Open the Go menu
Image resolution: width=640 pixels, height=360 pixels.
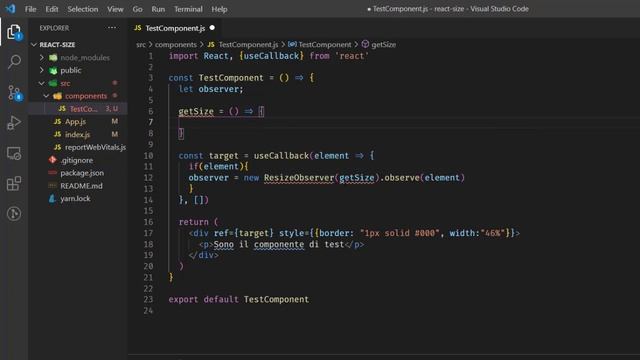click(x=138, y=9)
